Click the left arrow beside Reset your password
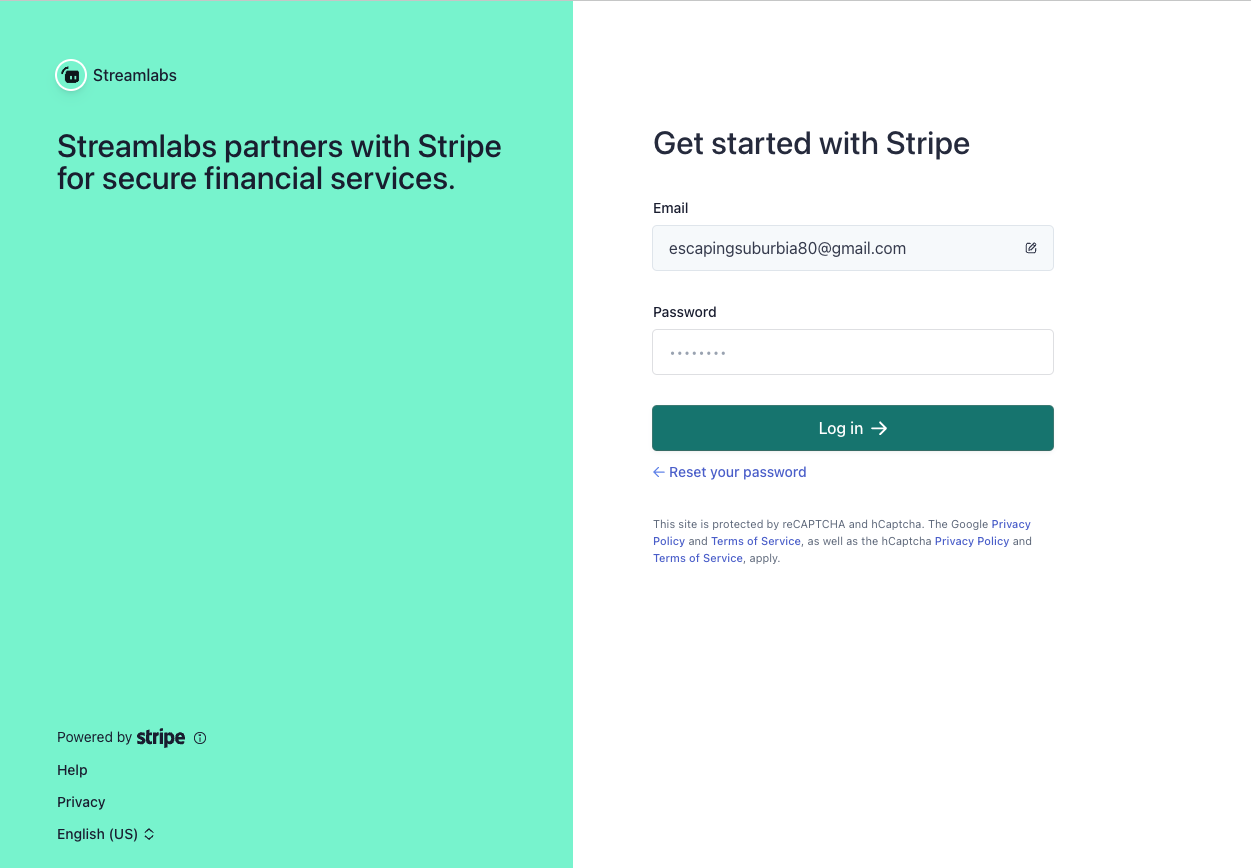 pyautogui.click(x=658, y=472)
